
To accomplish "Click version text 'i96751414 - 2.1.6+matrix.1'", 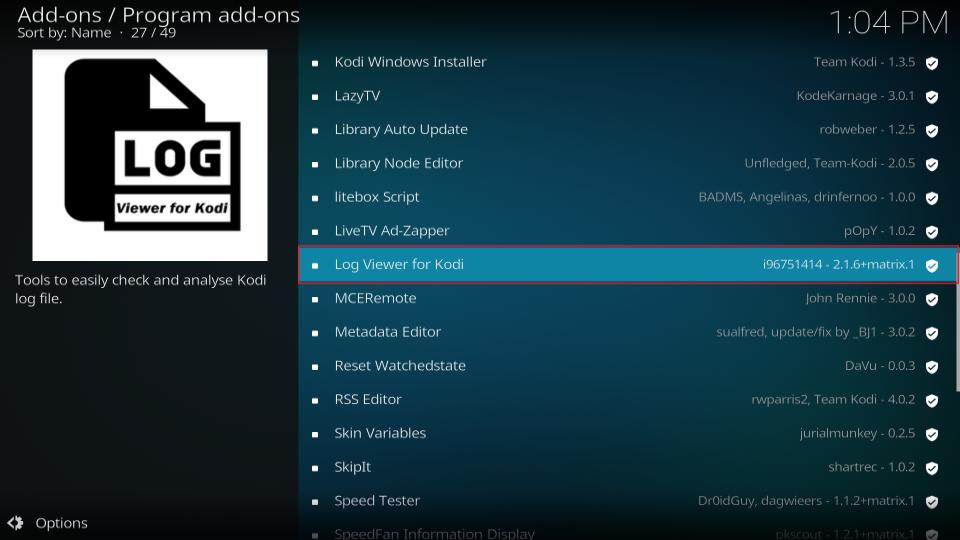I will [x=838, y=264].
